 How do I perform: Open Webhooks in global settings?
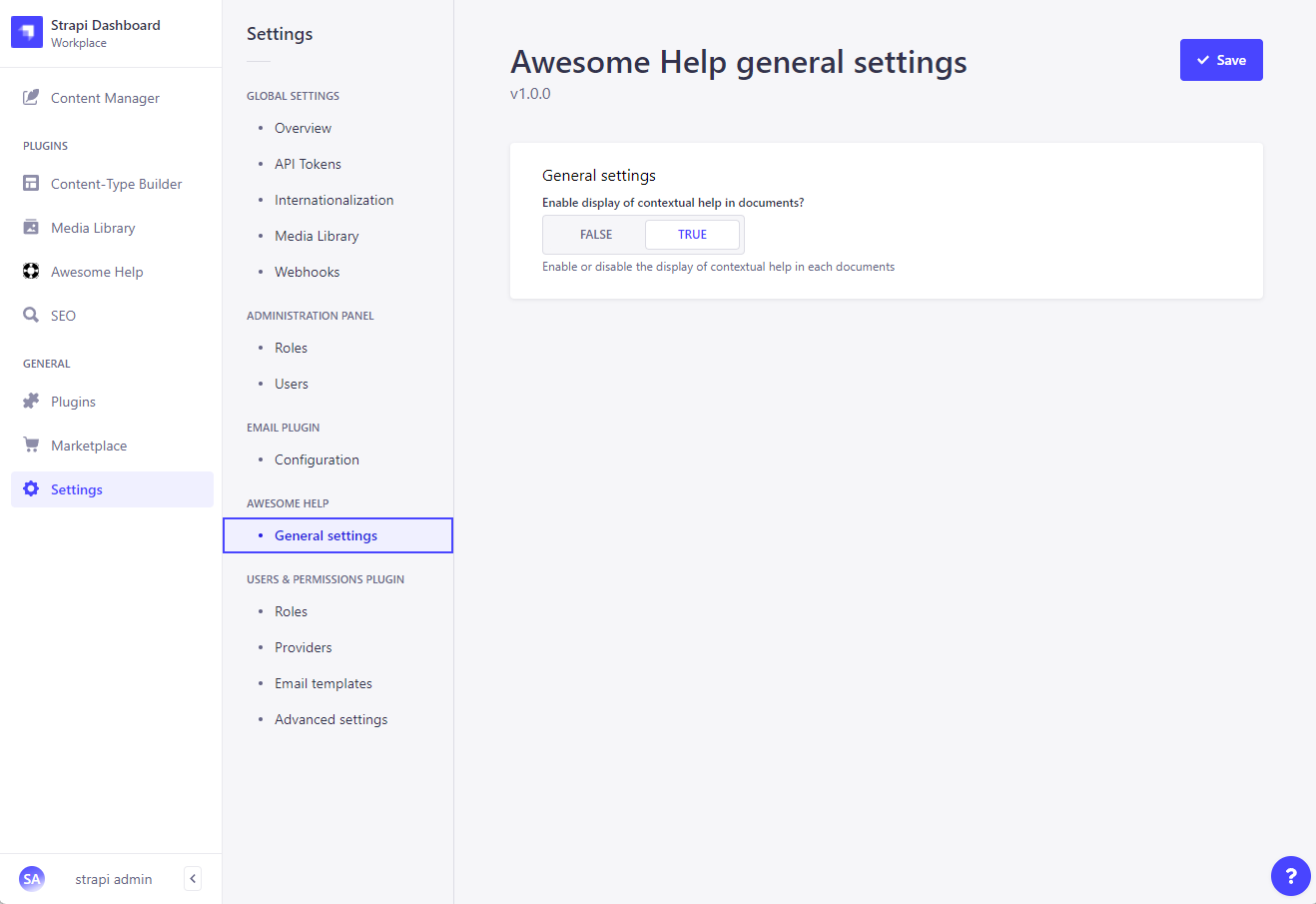[x=307, y=272]
